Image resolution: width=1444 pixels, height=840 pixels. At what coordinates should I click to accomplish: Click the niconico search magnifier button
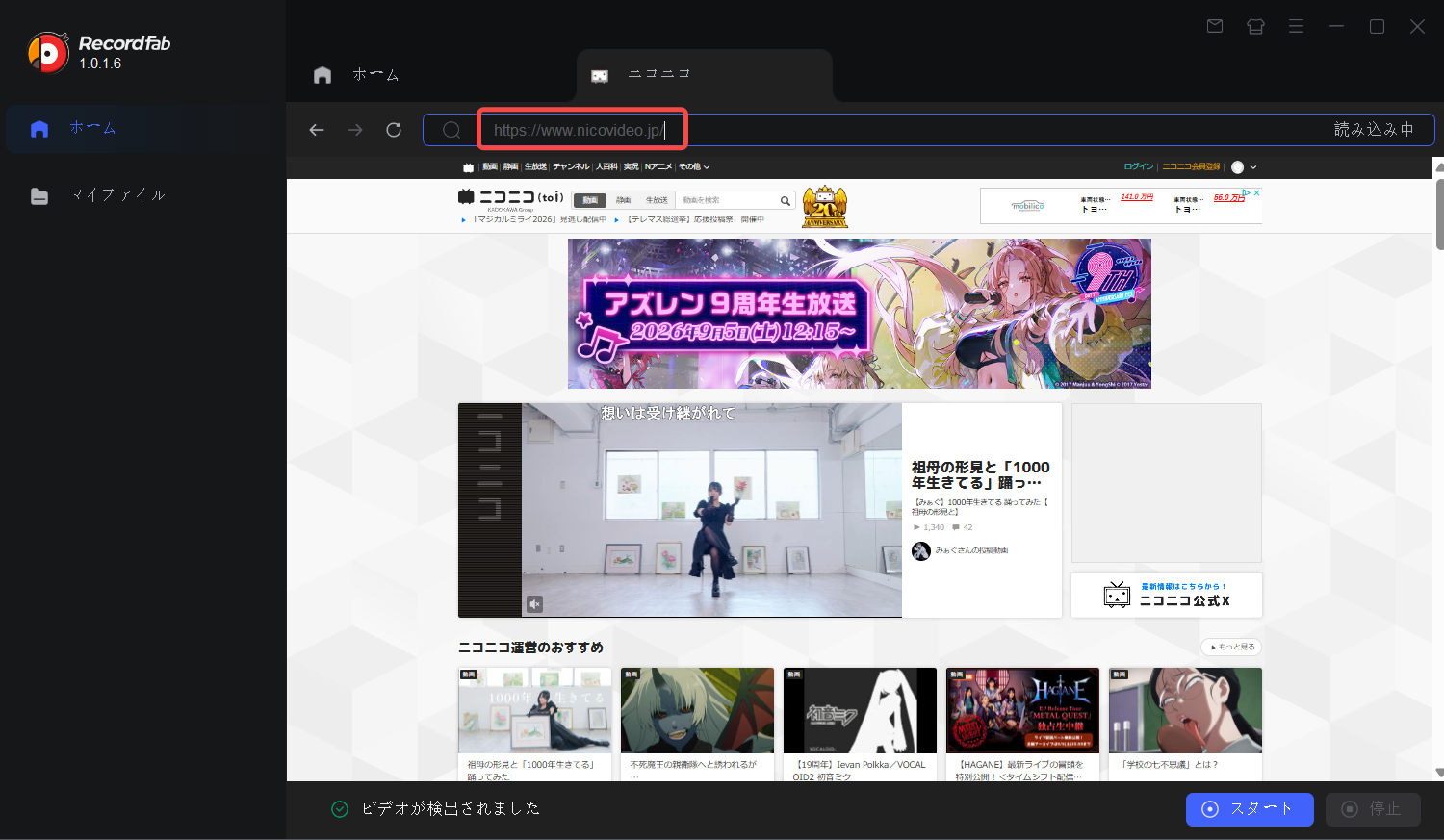[x=786, y=200]
